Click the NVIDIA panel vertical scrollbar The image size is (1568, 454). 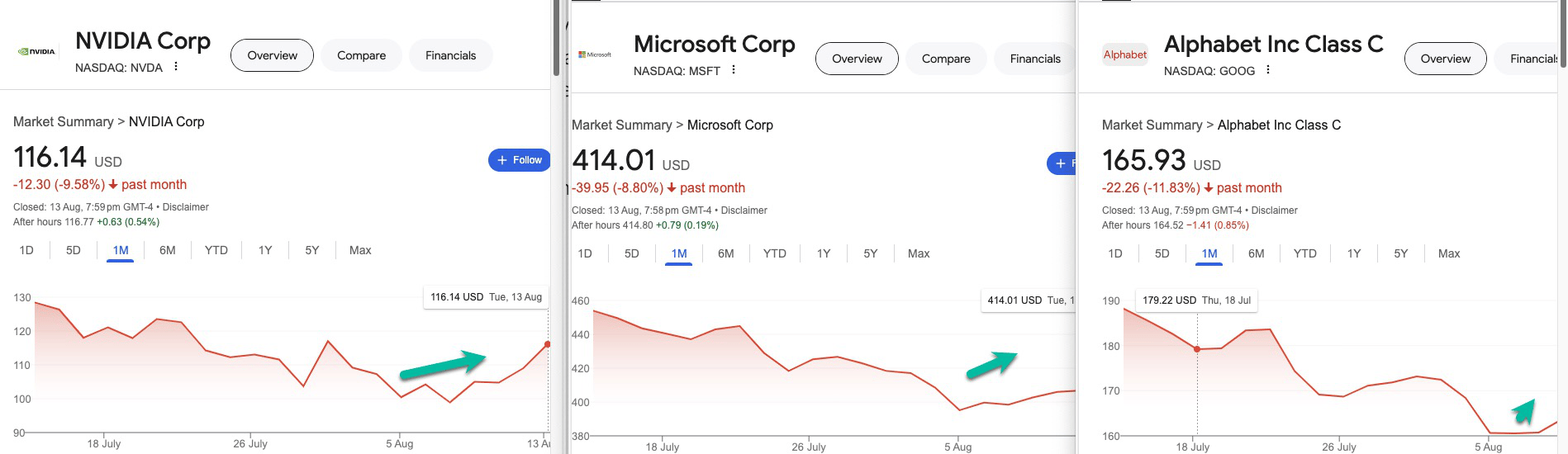[556, 38]
